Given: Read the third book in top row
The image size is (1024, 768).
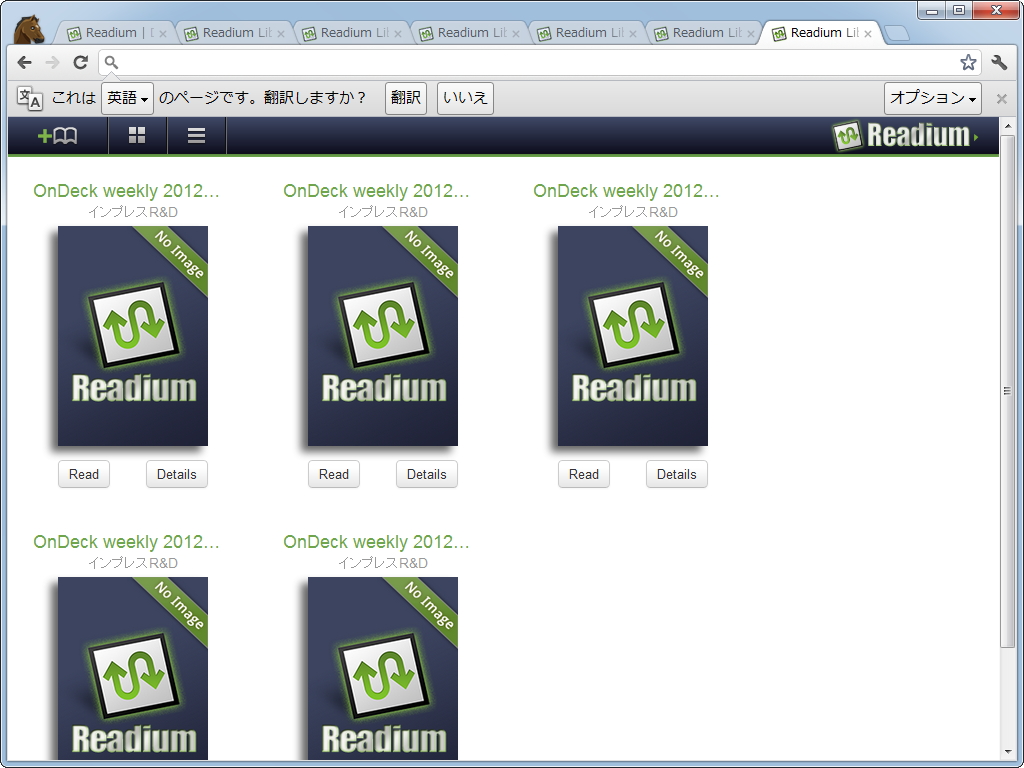Looking at the screenshot, I should (584, 474).
